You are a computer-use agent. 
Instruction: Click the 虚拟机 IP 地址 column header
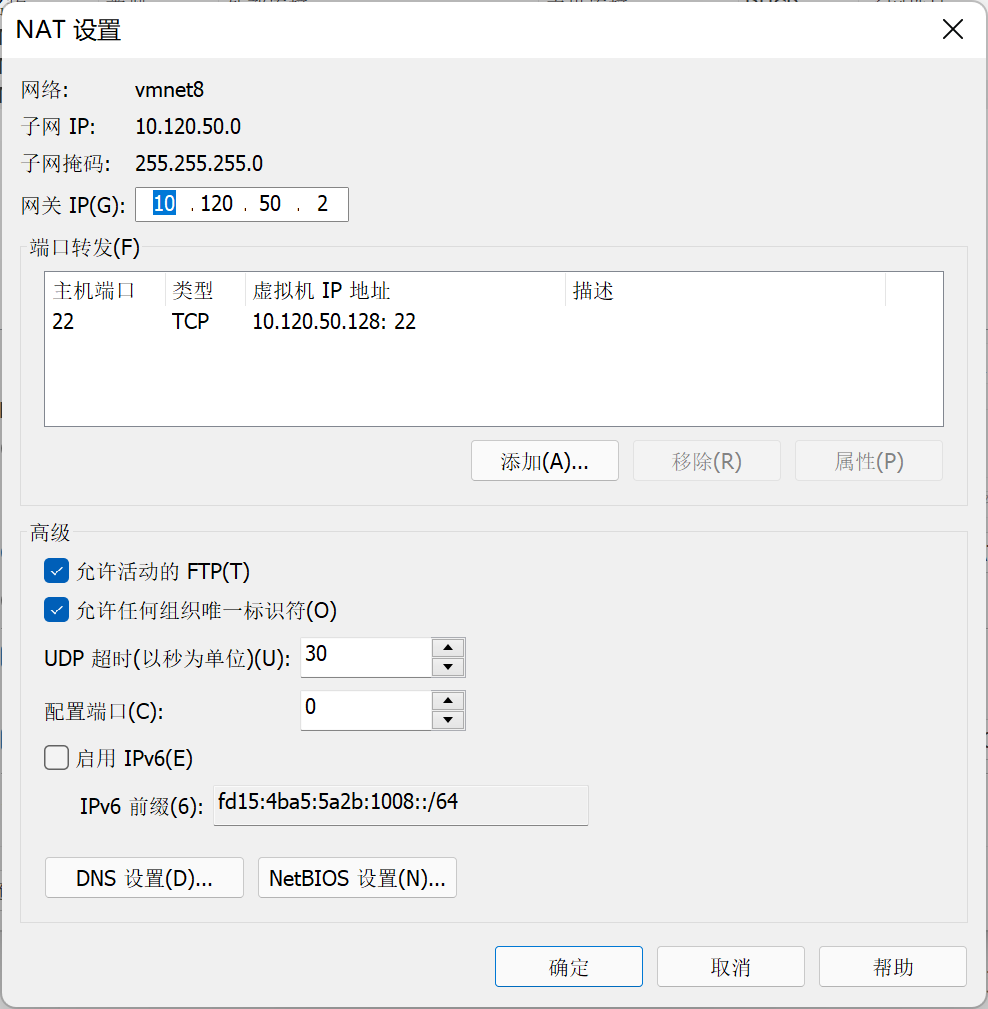(x=405, y=290)
